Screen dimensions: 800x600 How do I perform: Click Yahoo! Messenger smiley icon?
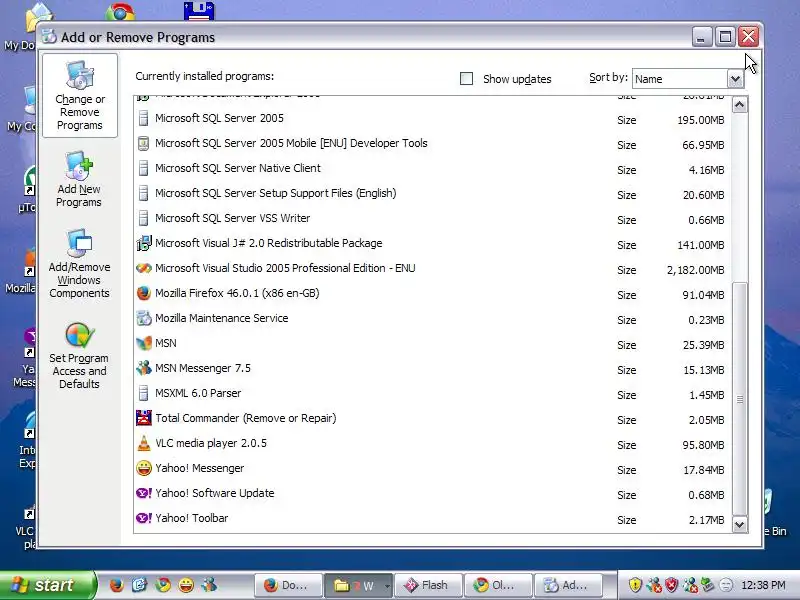coord(144,468)
